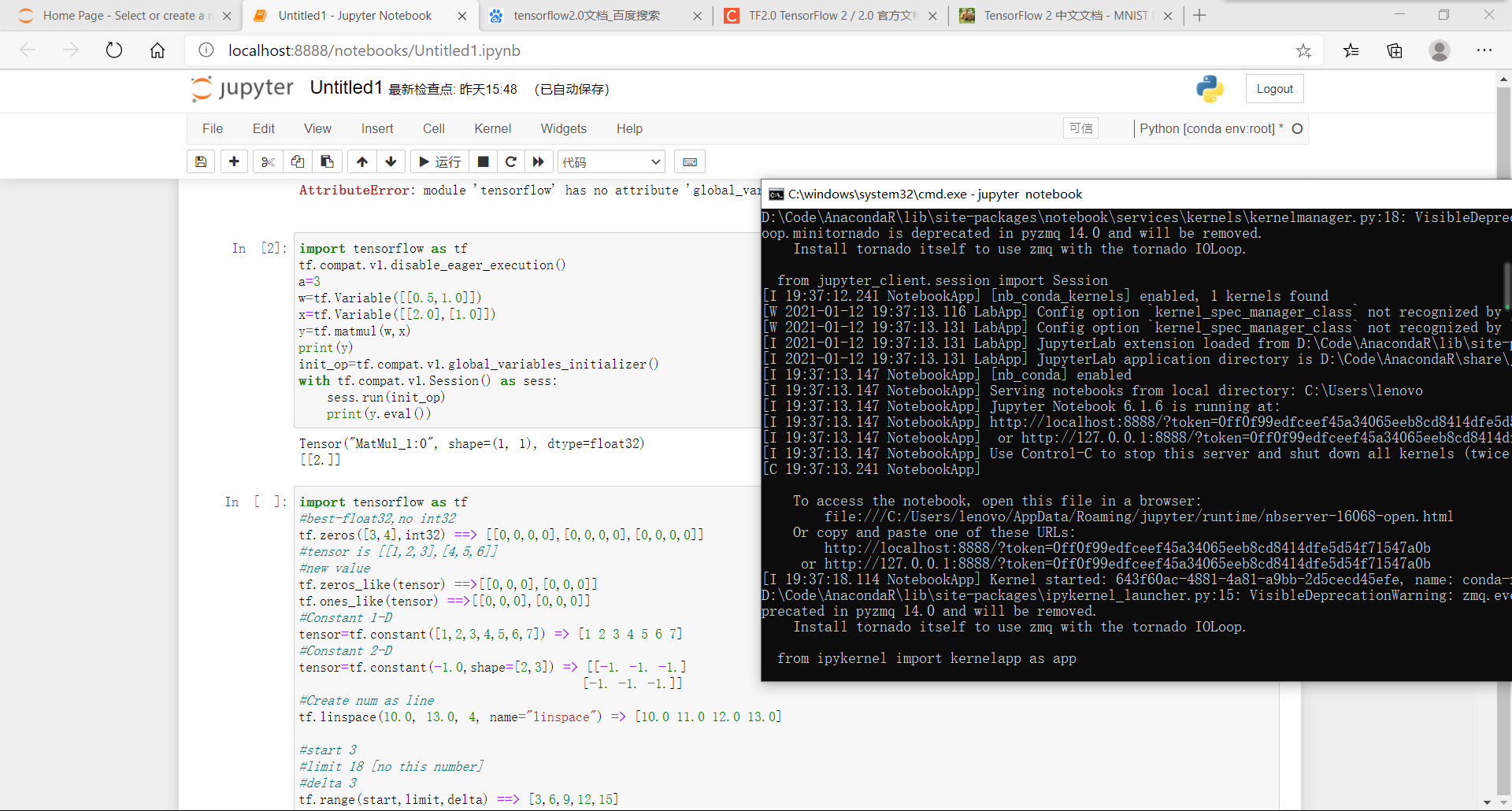Click the page scrollbar down arrow
1512x811 pixels.
click(1487, 802)
